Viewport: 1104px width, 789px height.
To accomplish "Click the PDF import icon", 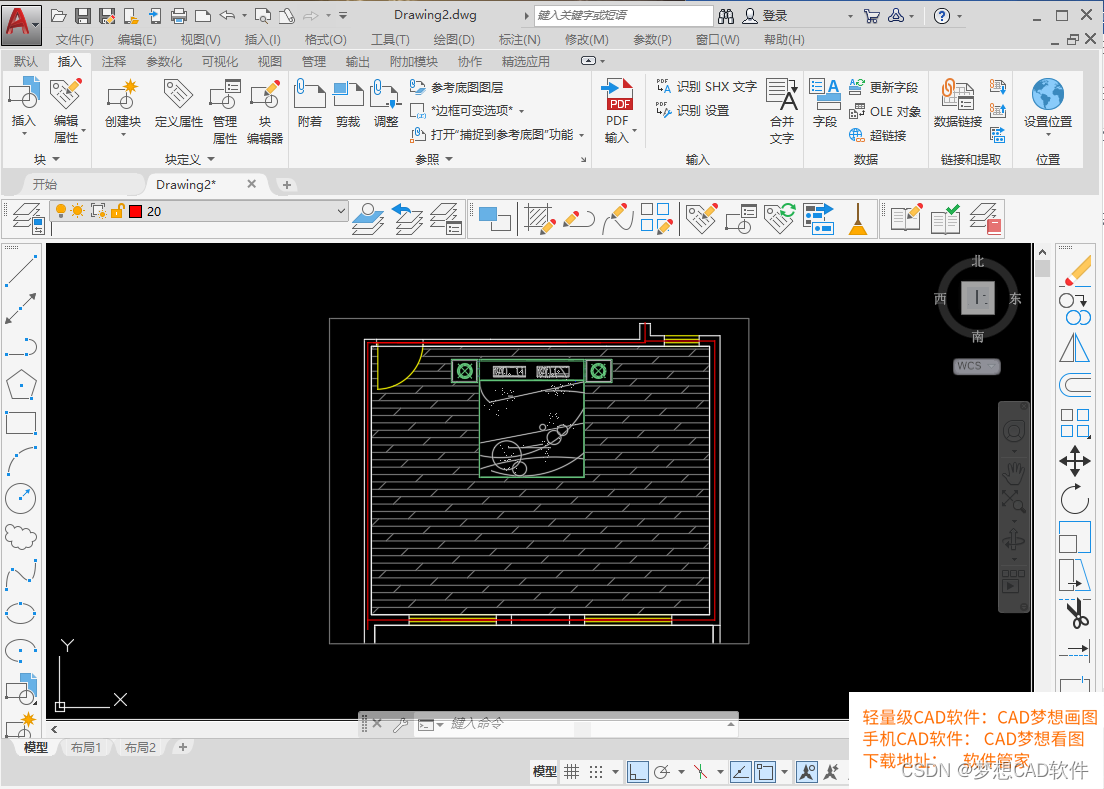I will 617,94.
